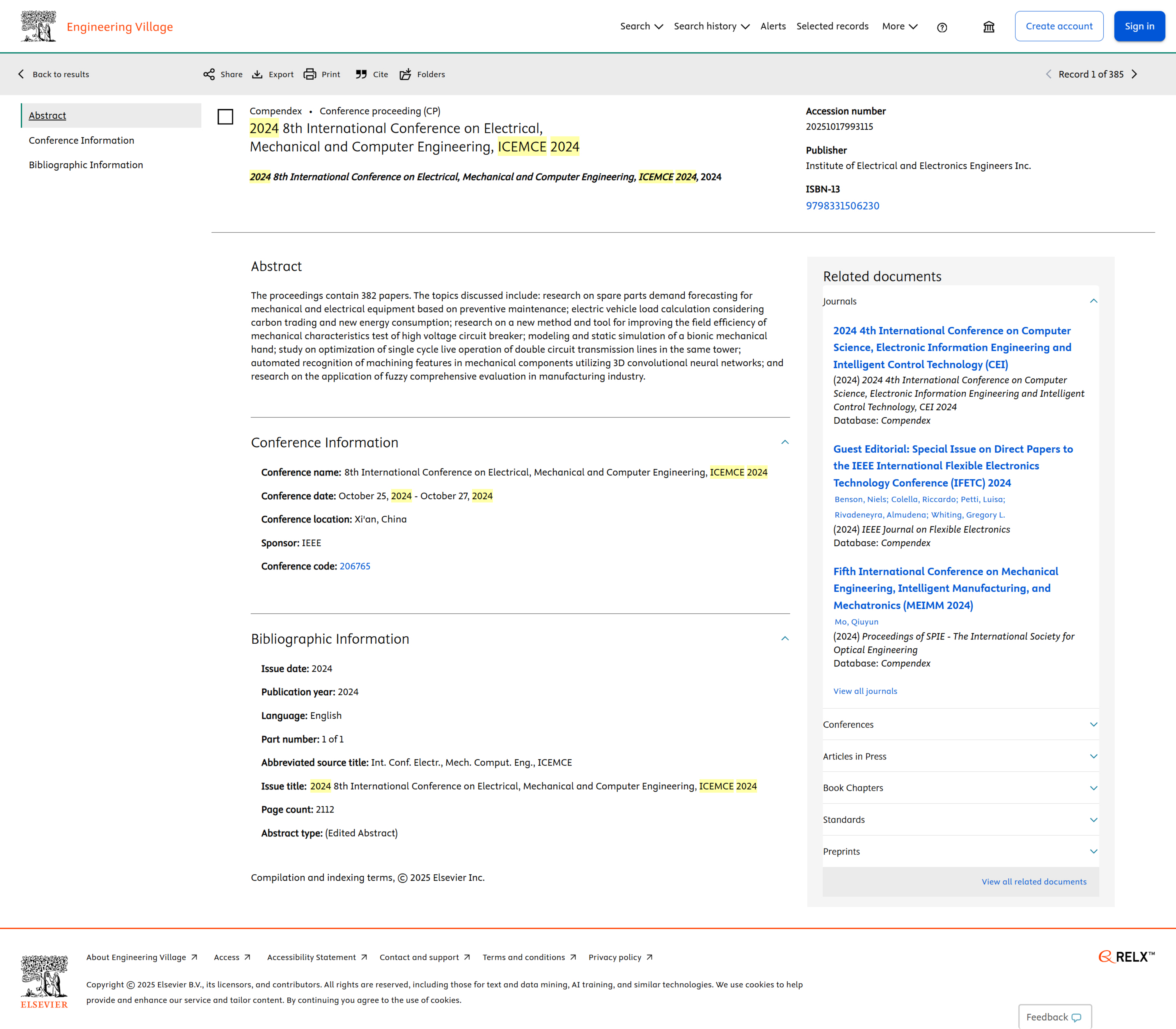Screen dimensions: 1176x1029
Task: Collapse the Conference Information section
Action: pyautogui.click(x=785, y=442)
